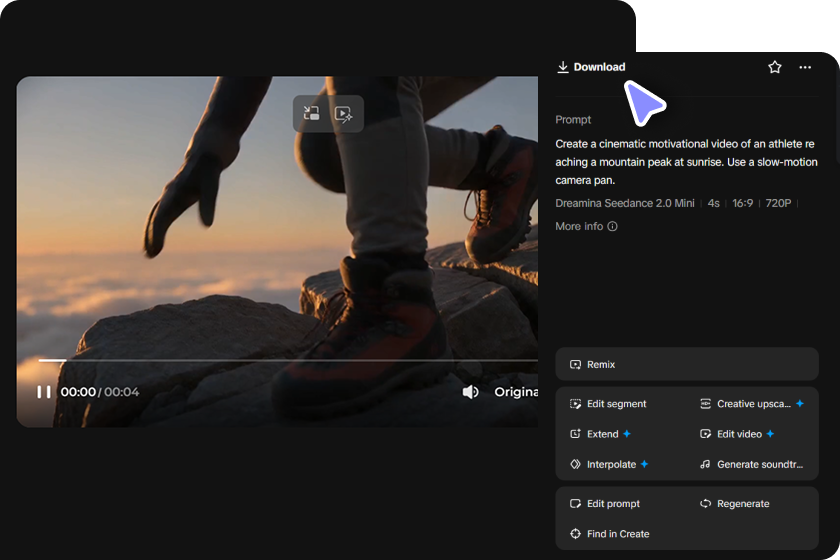
Task: Click the Remix button
Action: pos(687,364)
